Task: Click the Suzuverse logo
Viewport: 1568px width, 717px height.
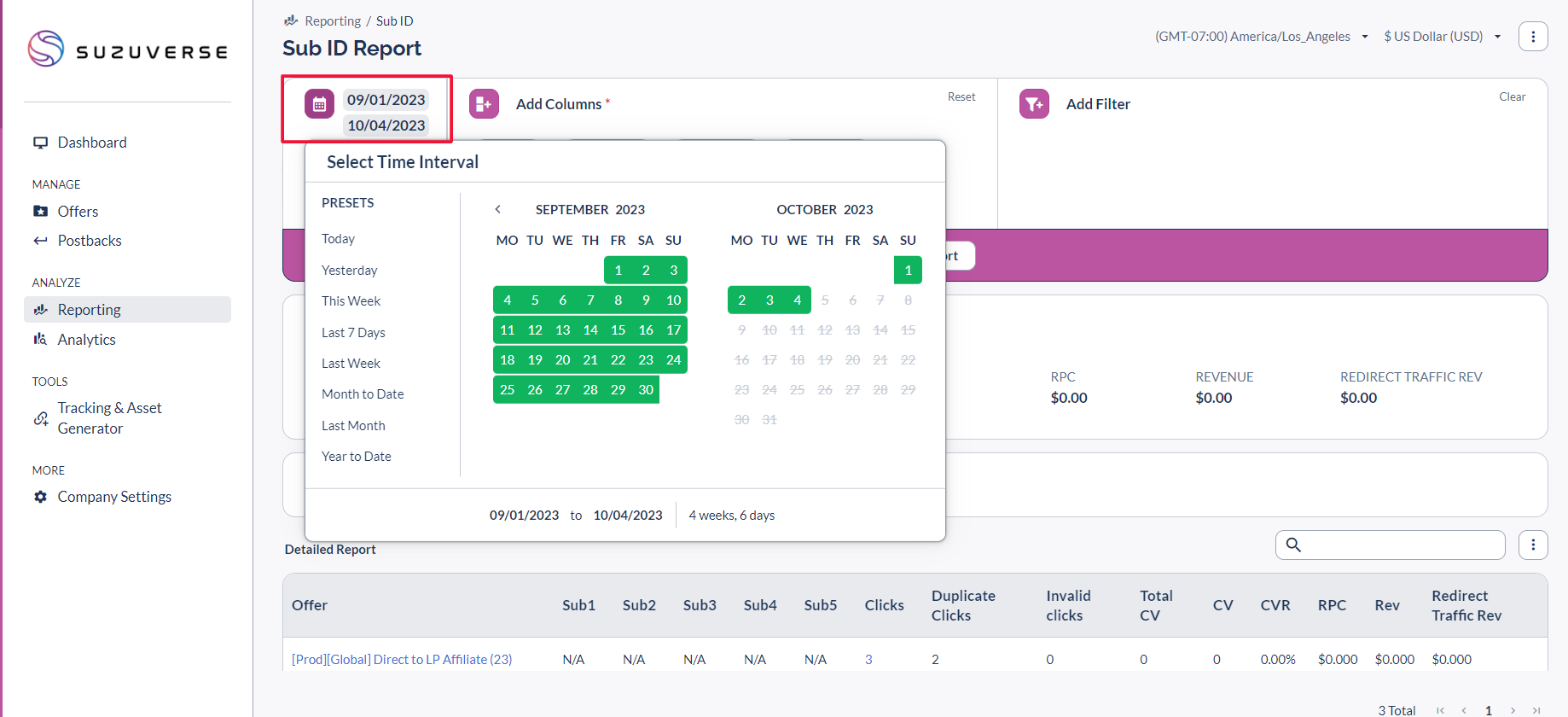Action: [x=128, y=50]
